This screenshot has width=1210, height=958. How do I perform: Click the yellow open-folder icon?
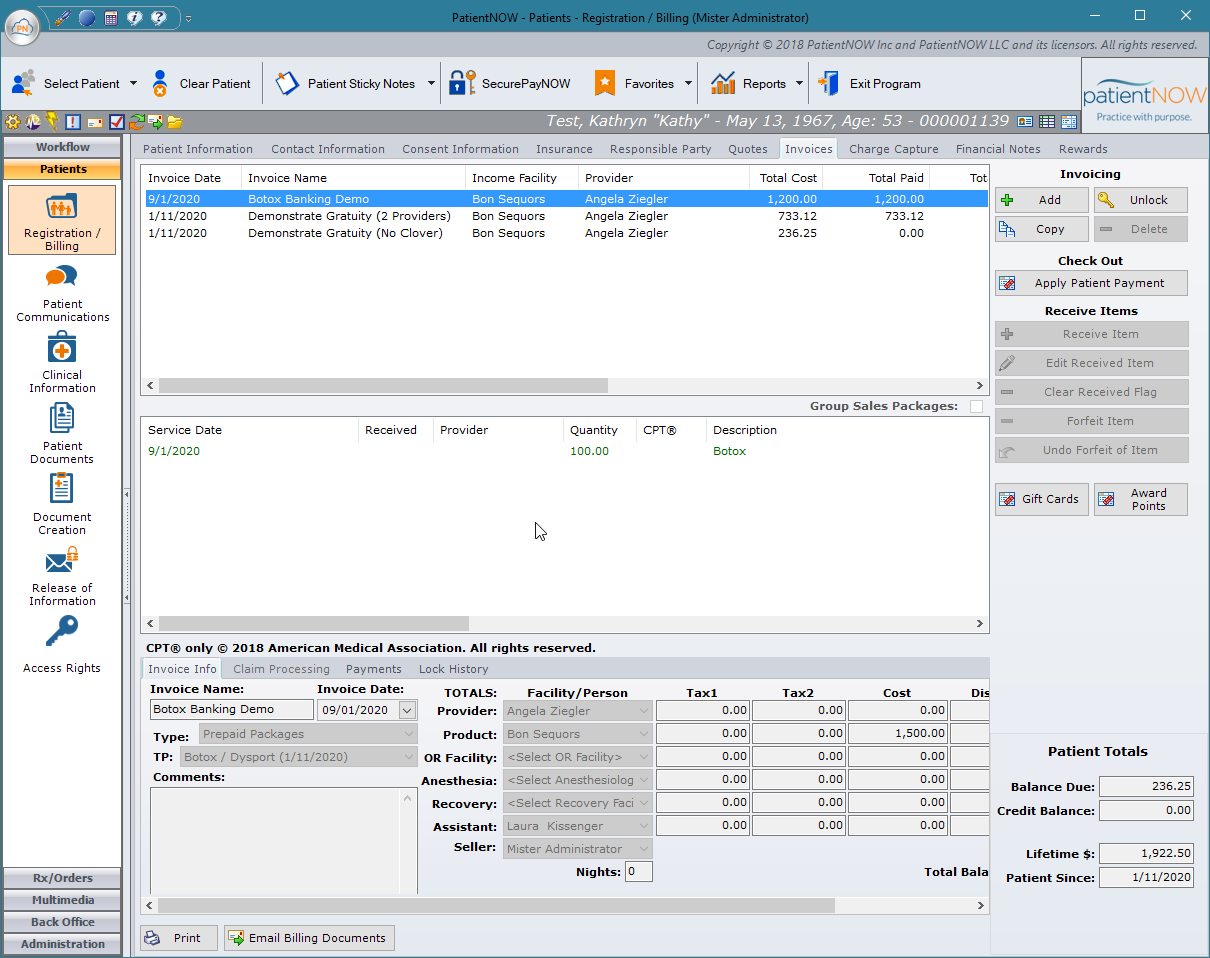click(175, 122)
